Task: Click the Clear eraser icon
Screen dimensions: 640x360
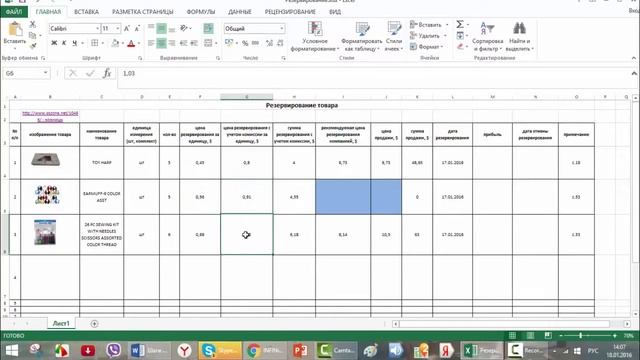Action: point(460,47)
